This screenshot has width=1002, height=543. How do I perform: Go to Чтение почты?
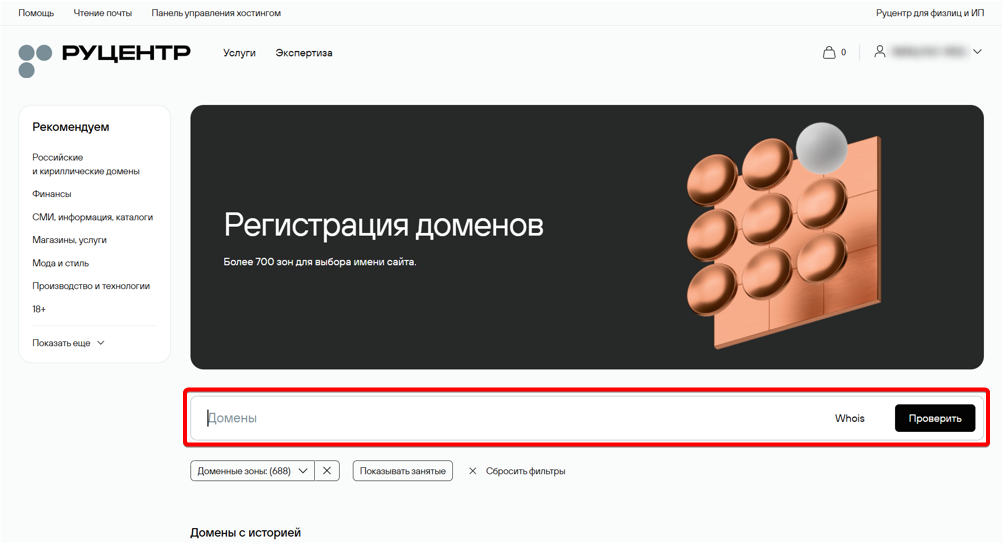coord(102,13)
